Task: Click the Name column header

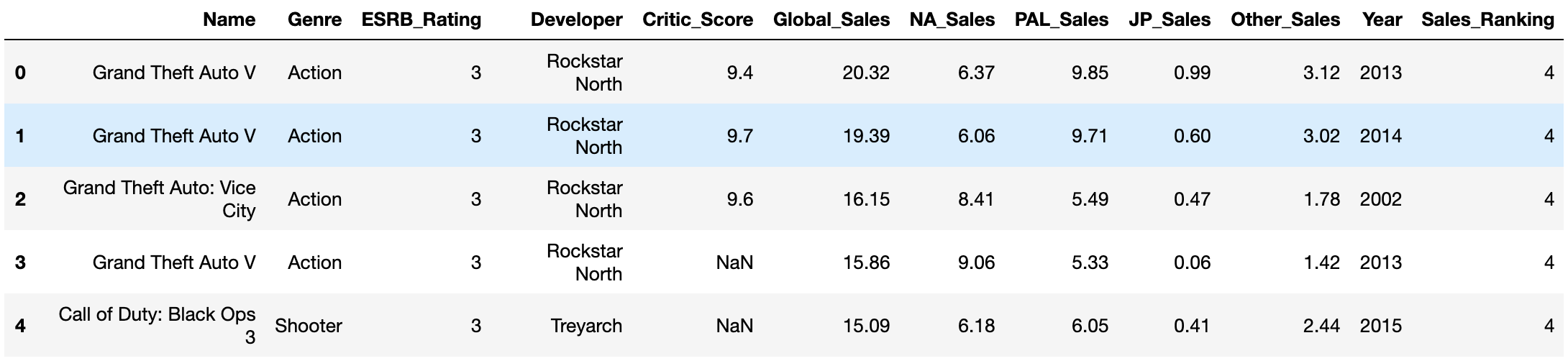Action: [x=229, y=19]
